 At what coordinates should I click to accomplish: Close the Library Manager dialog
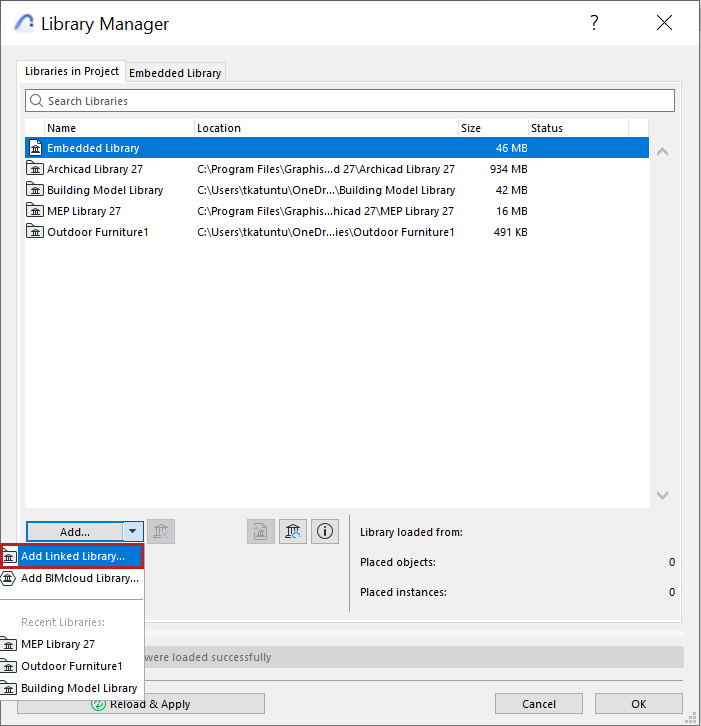(664, 22)
